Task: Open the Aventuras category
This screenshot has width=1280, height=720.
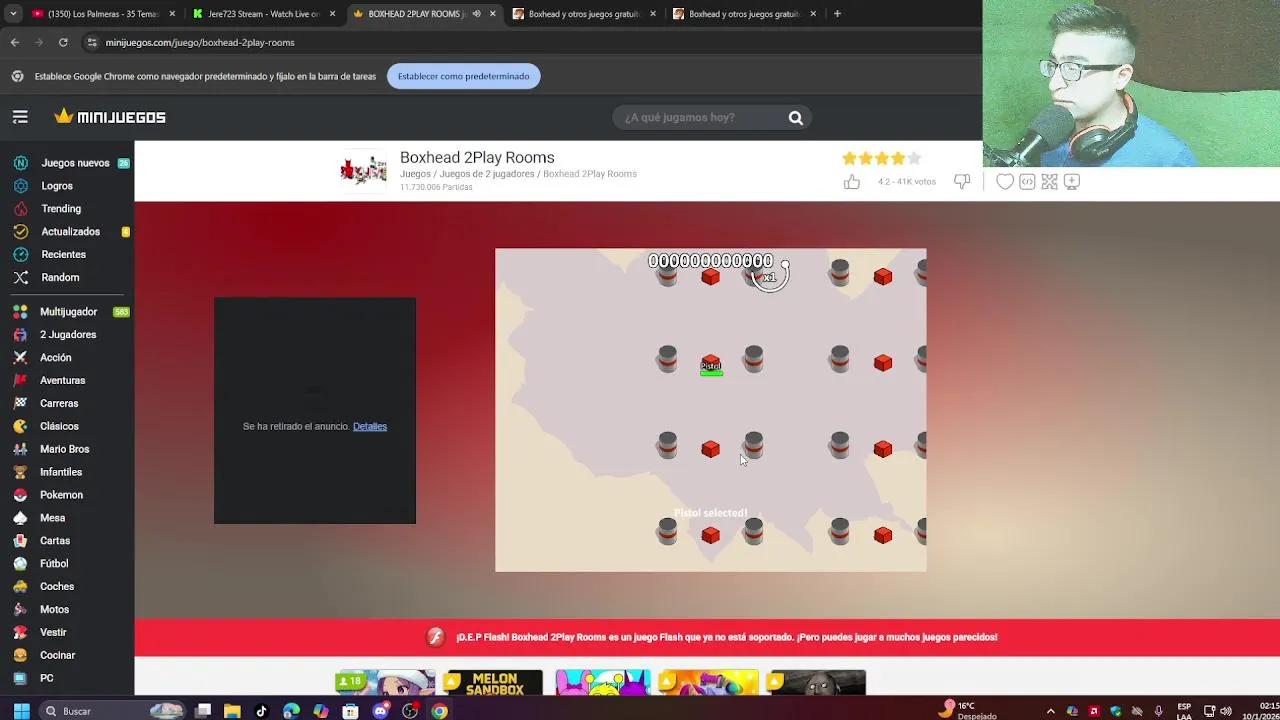Action: coord(62,381)
